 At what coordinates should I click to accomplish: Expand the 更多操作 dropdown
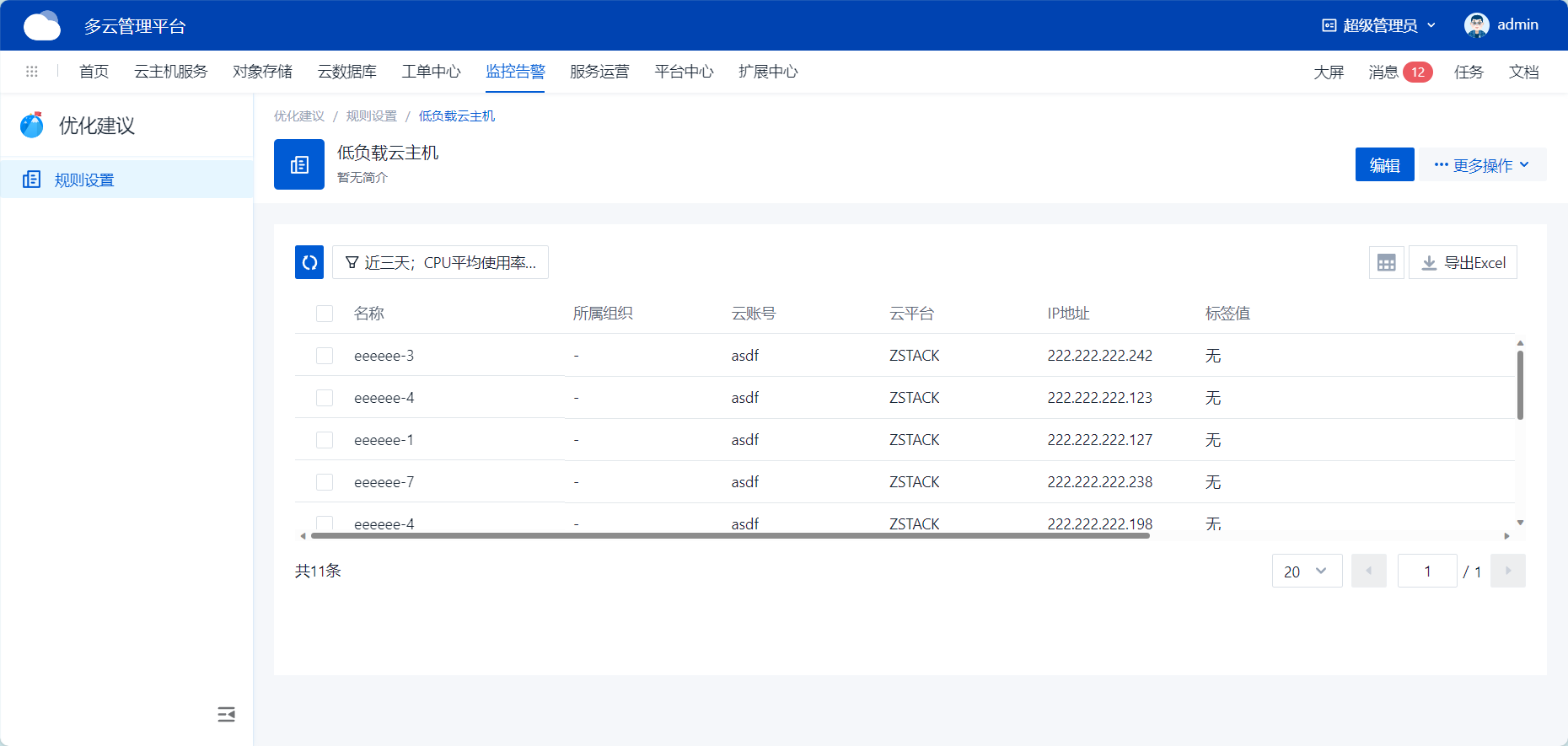pos(1482,165)
